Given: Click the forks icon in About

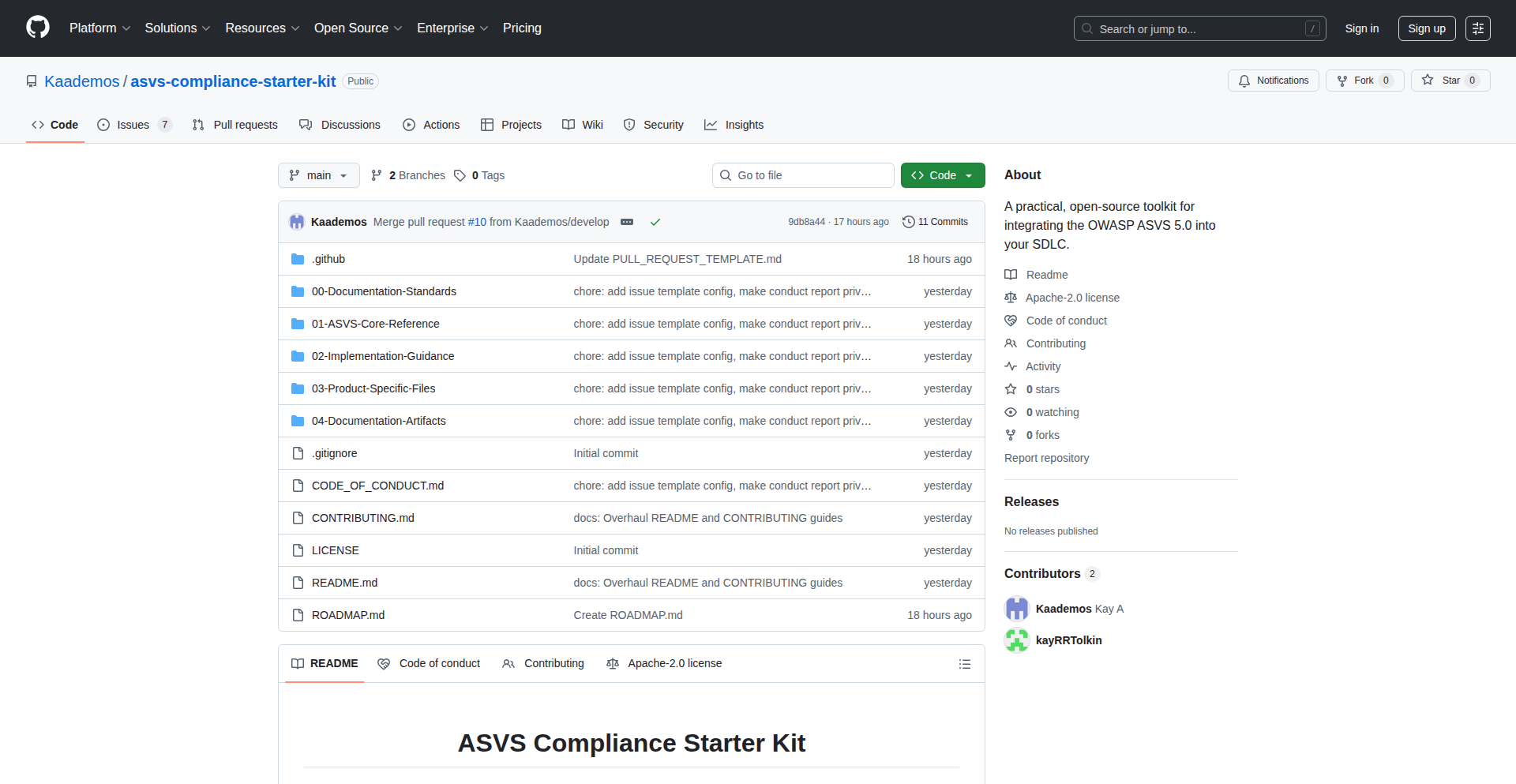Looking at the screenshot, I should click(1011, 435).
